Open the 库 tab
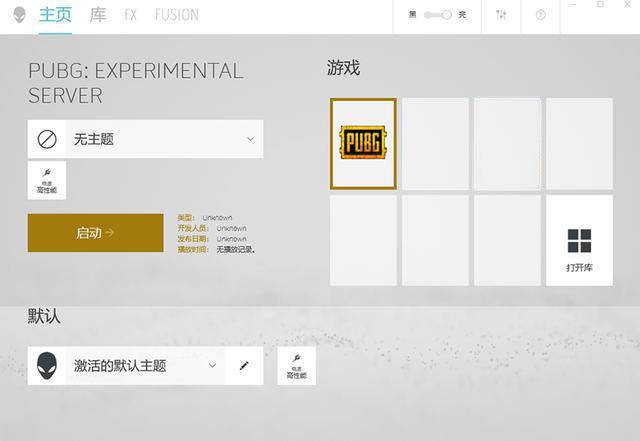 pos(98,15)
